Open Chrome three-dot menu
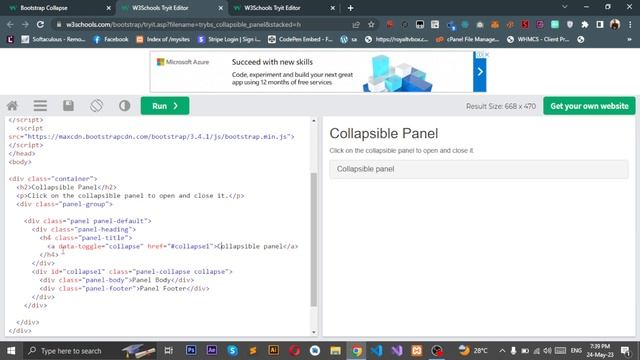The width and height of the screenshot is (640, 360). [x=630, y=24]
